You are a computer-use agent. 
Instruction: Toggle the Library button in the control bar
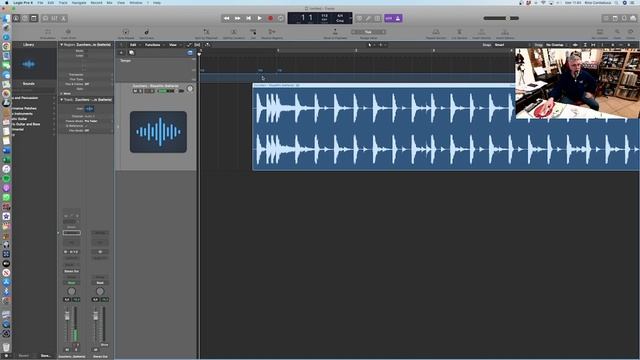(16, 18)
